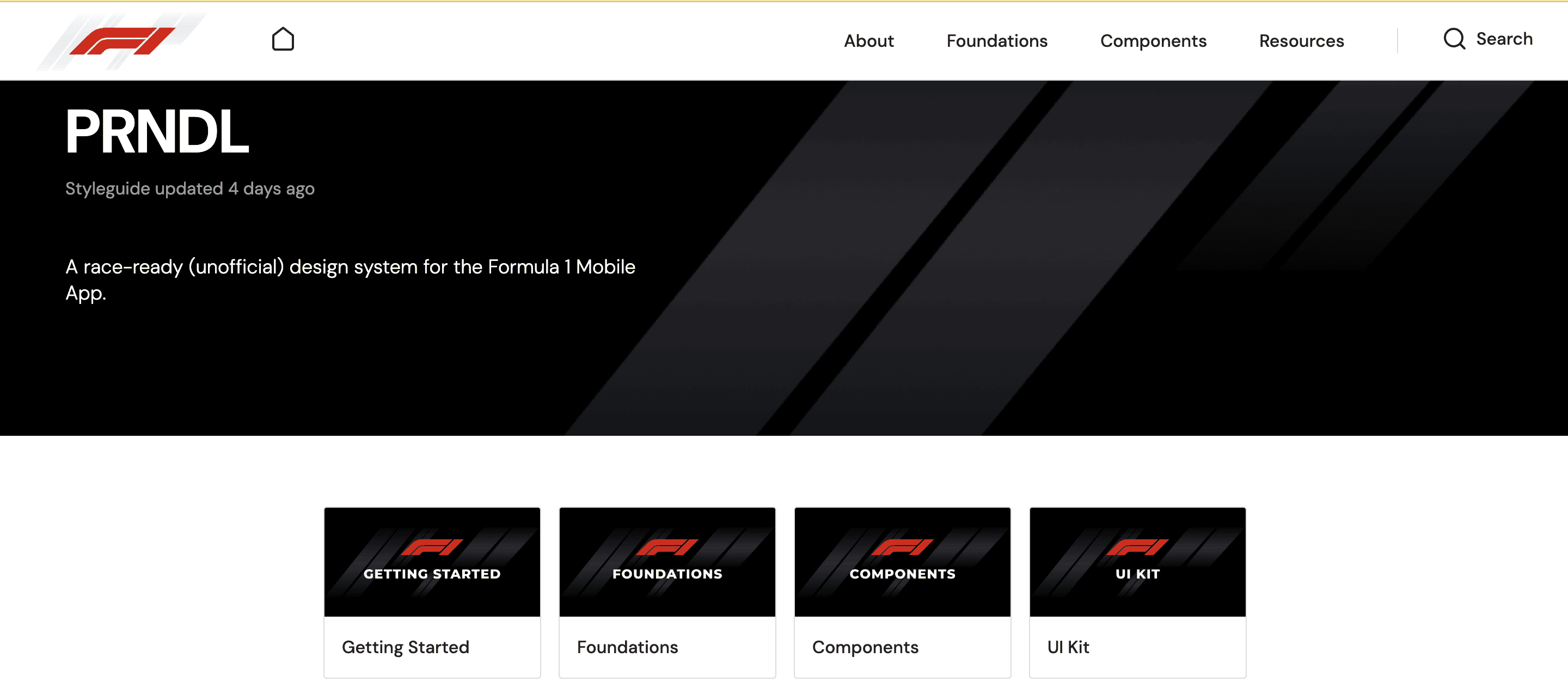Open the Foundations card thumbnail
The height and width of the screenshot is (694, 1568).
point(666,590)
